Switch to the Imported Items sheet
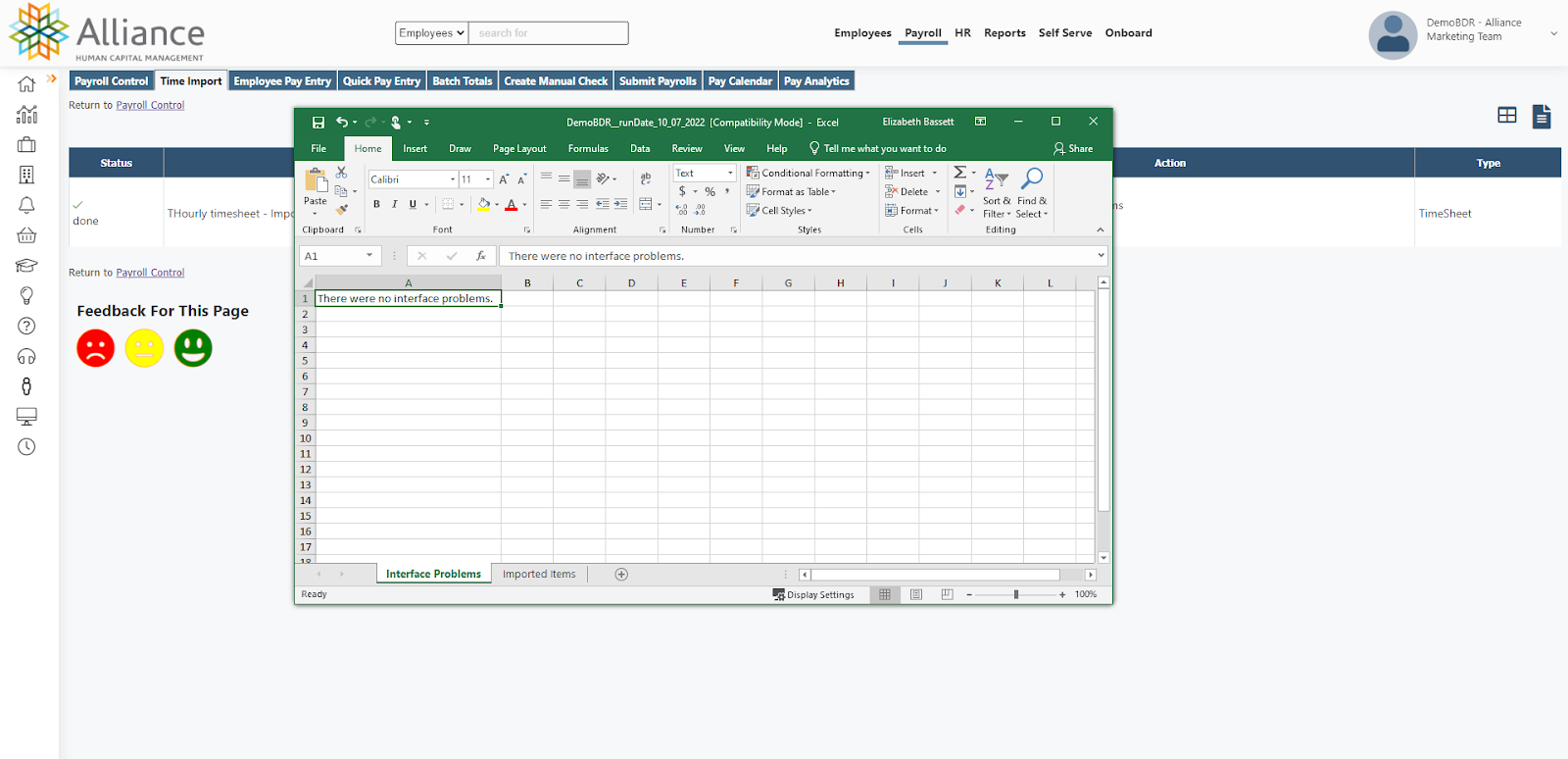Screen dimensions: 1568x759 click(539, 574)
